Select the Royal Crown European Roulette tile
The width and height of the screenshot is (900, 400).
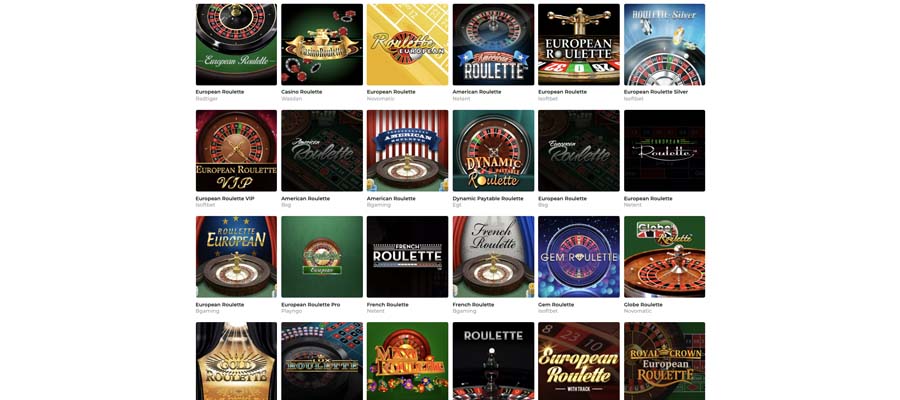click(665, 361)
